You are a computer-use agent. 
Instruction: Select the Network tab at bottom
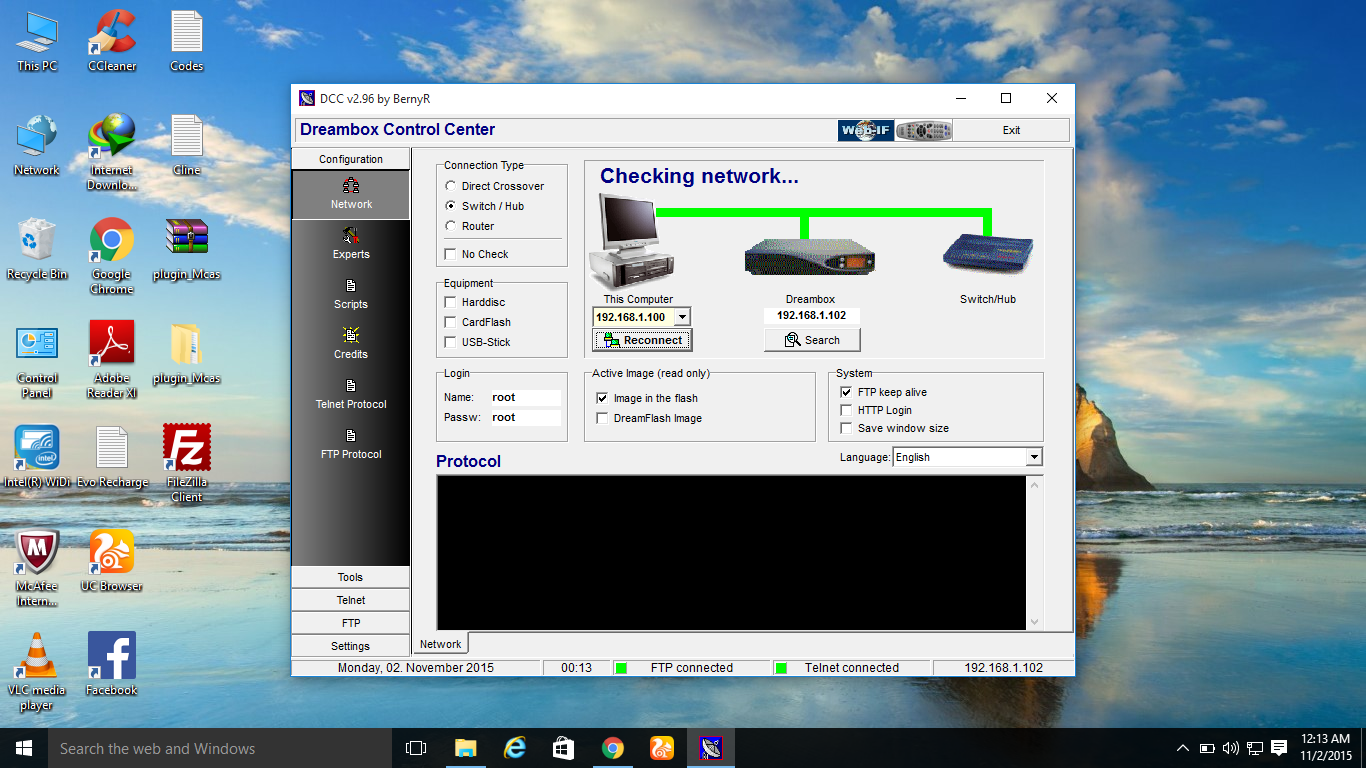point(440,644)
